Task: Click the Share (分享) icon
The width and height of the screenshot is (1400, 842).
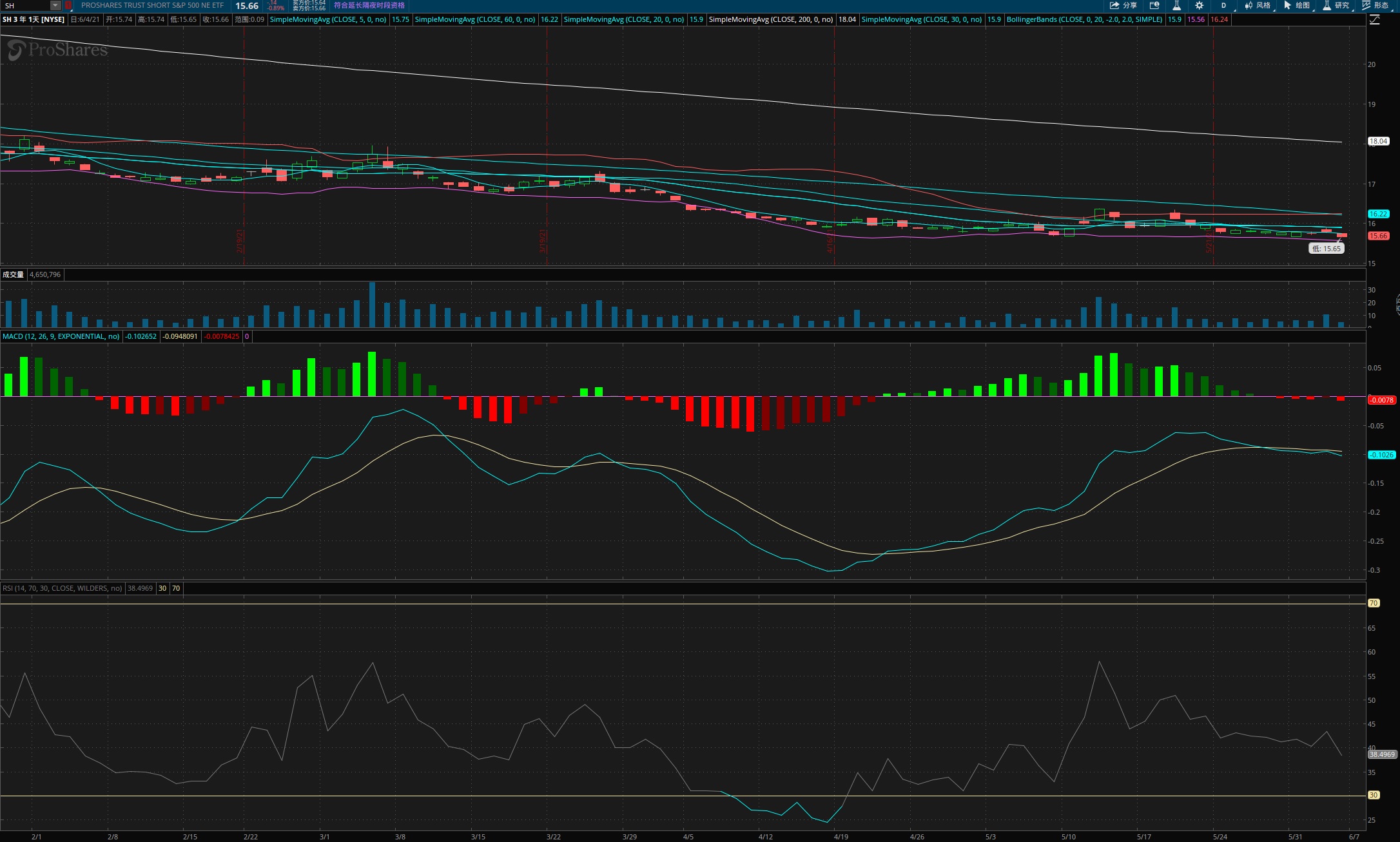Action: coord(1122,5)
